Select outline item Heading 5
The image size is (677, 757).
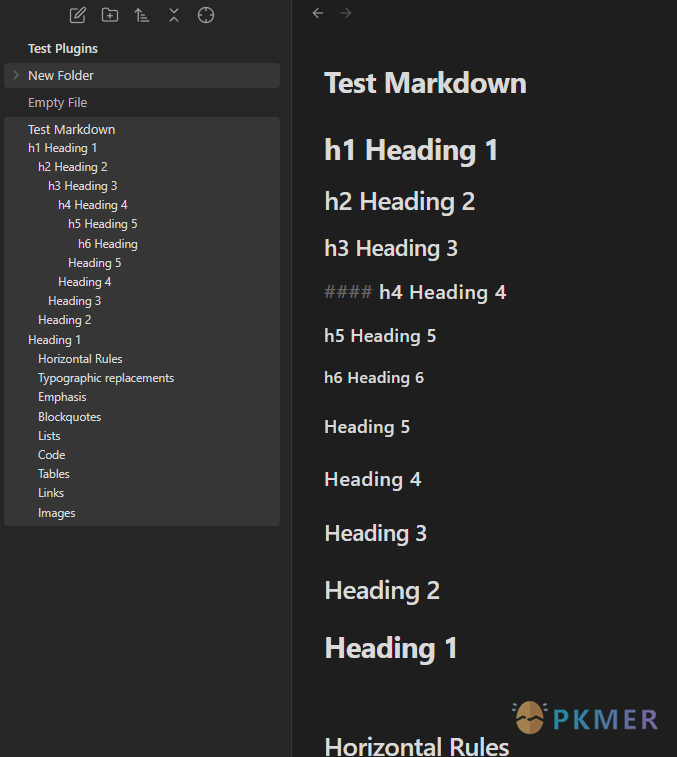[95, 263]
